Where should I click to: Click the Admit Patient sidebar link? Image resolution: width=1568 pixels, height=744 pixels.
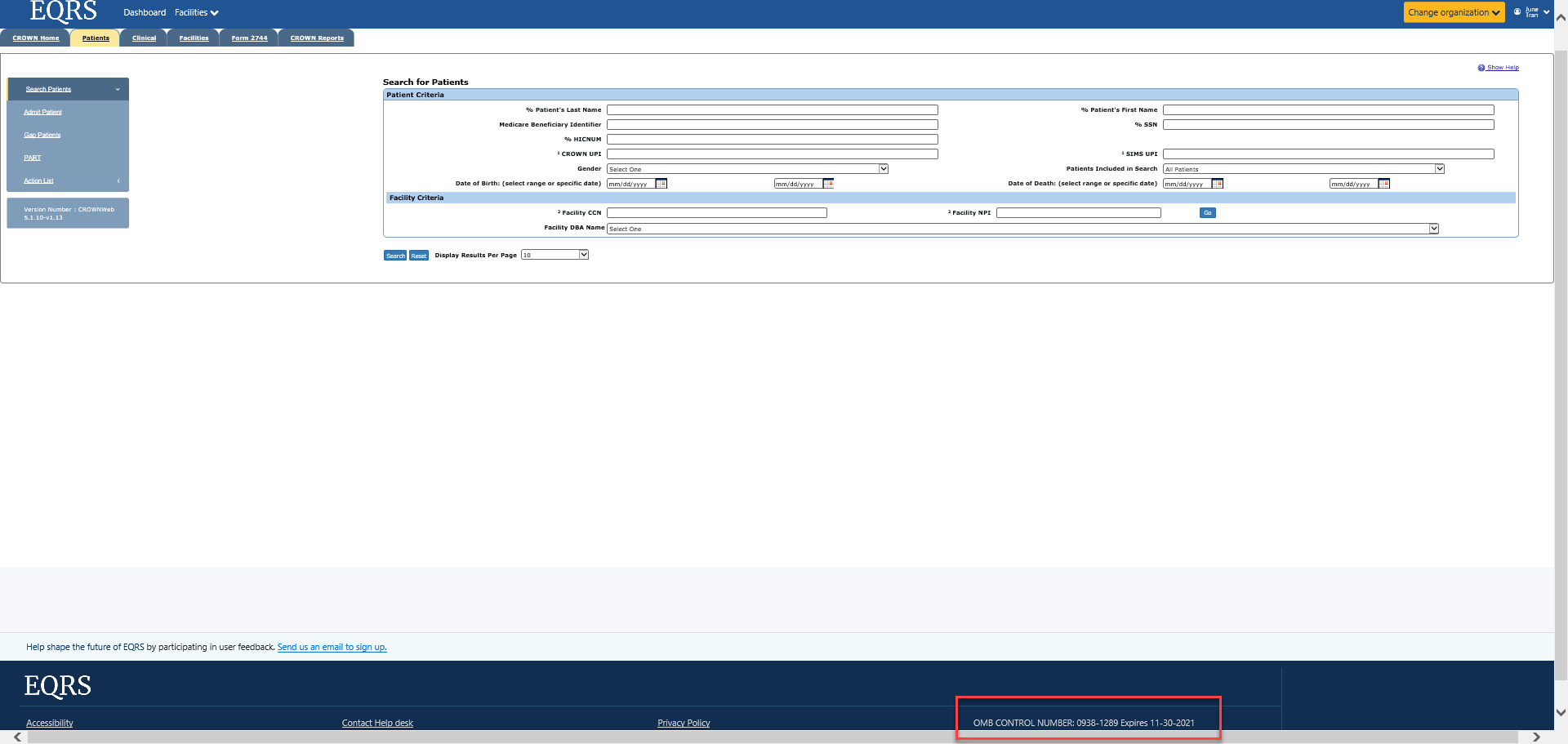(42, 112)
